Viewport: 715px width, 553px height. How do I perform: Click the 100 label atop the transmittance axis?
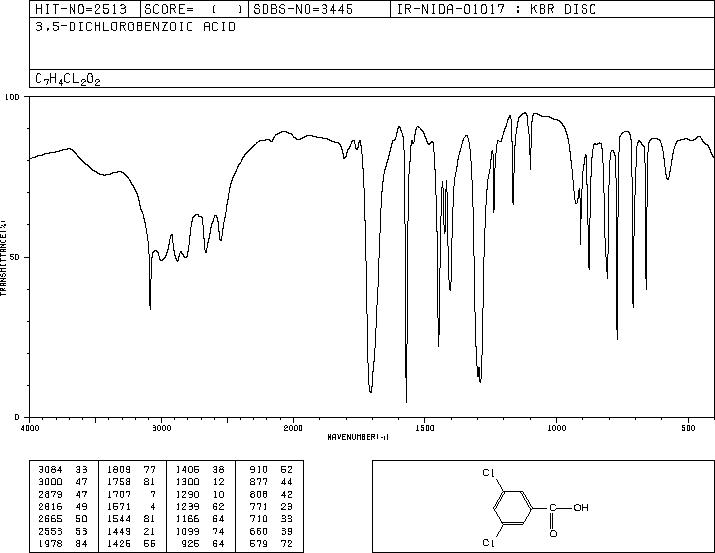tap(12, 97)
